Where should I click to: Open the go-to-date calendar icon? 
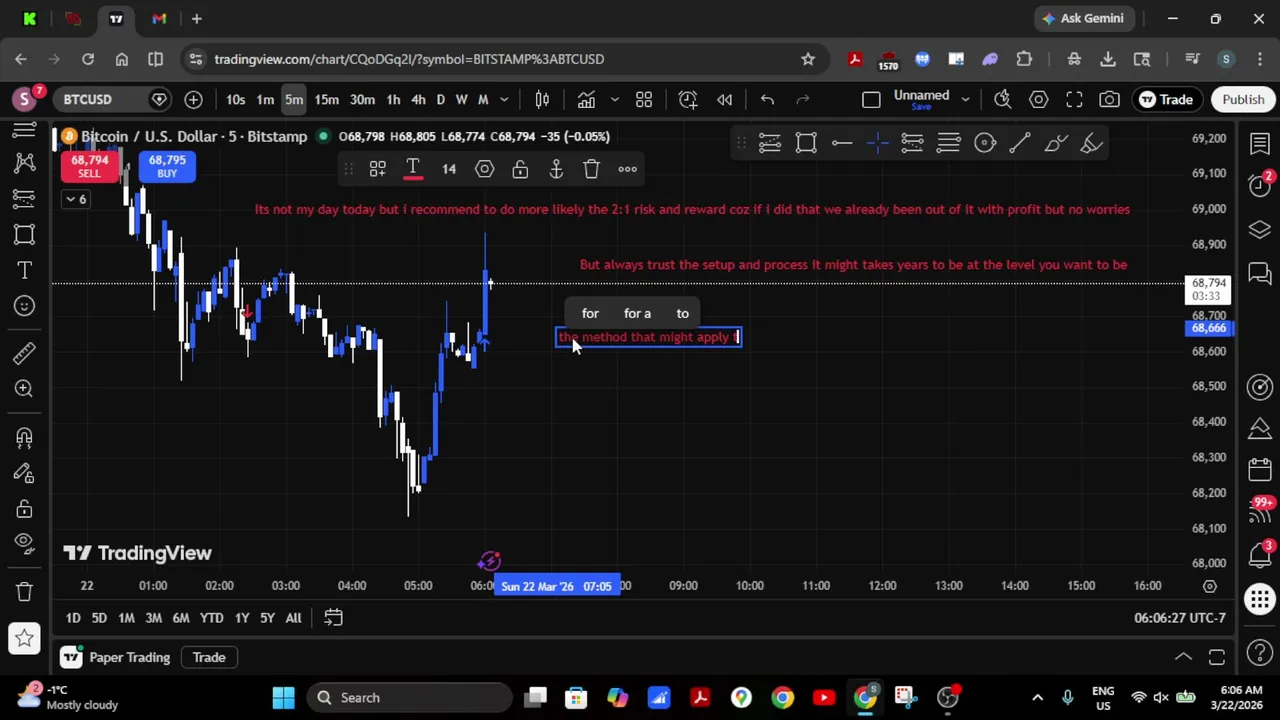click(x=333, y=618)
